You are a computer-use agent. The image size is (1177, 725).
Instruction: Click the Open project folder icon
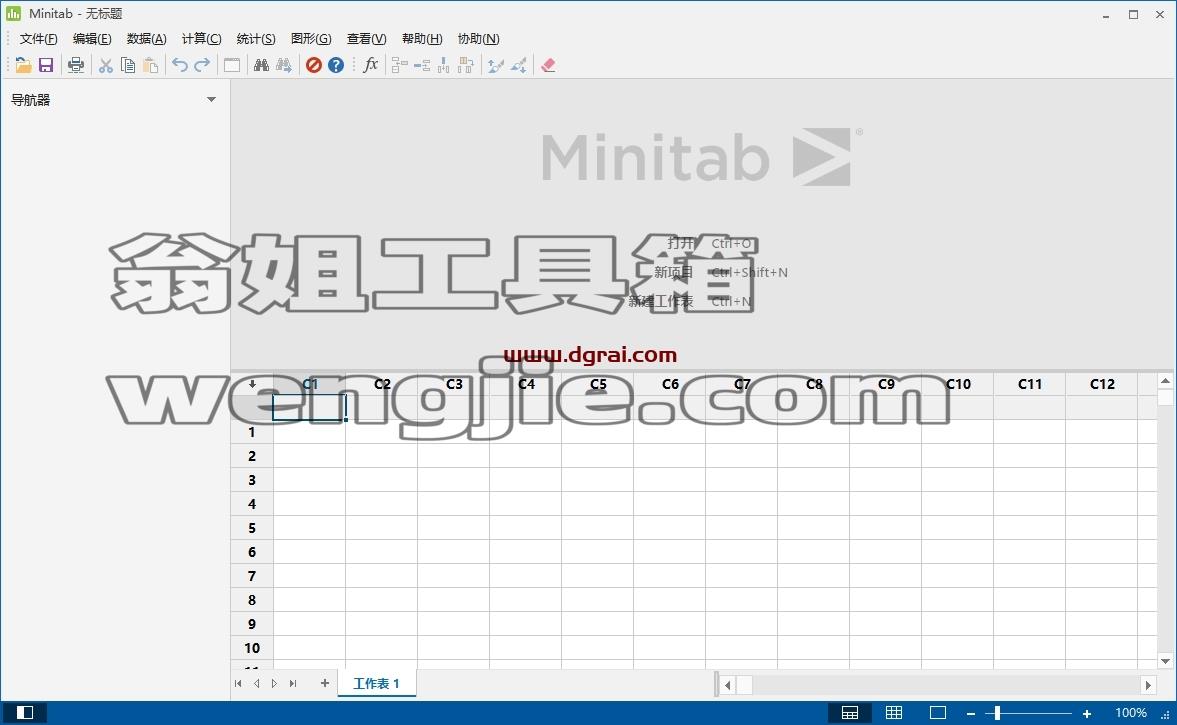[x=23, y=65]
